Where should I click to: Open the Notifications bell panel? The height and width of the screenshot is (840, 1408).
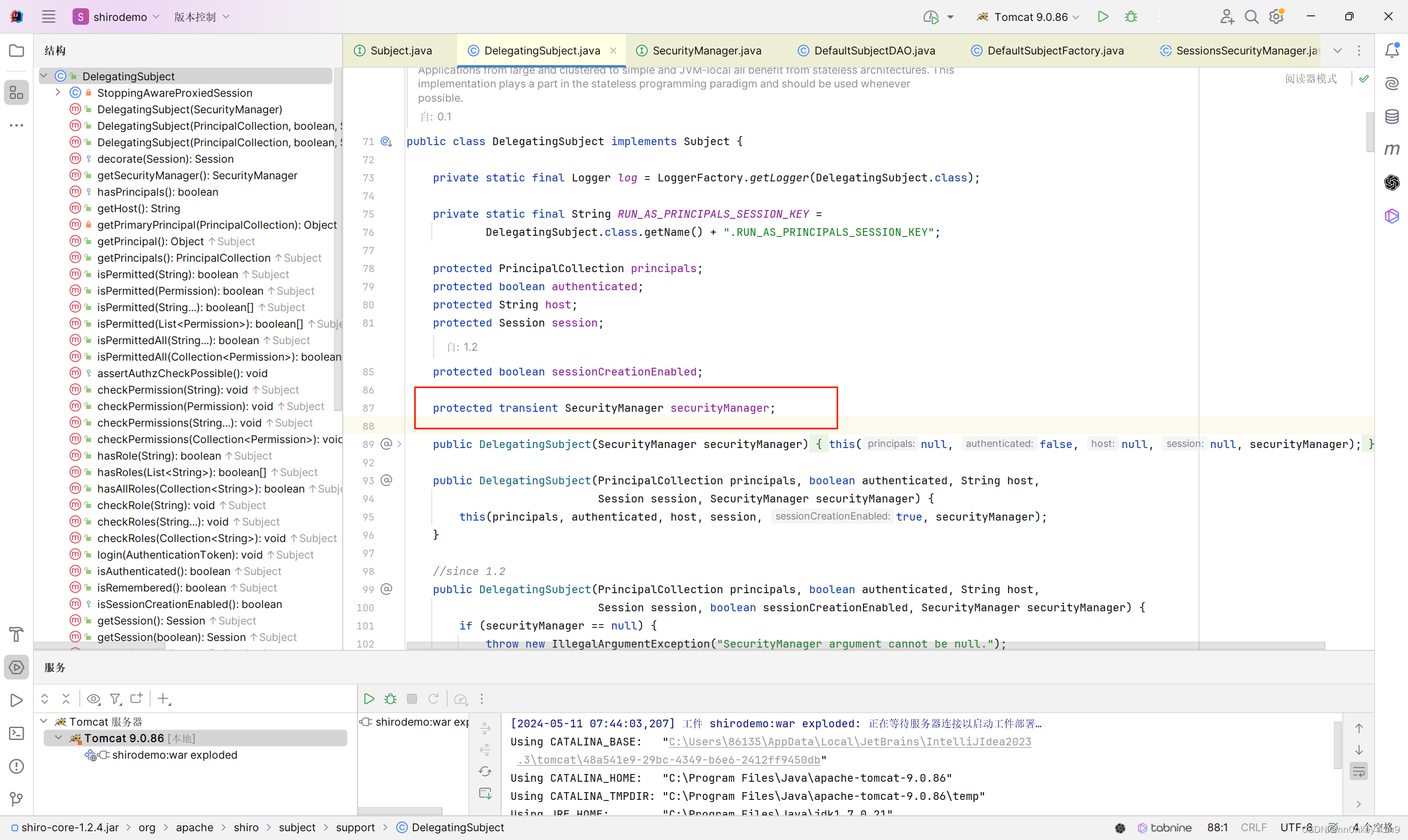(x=1391, y=51)
